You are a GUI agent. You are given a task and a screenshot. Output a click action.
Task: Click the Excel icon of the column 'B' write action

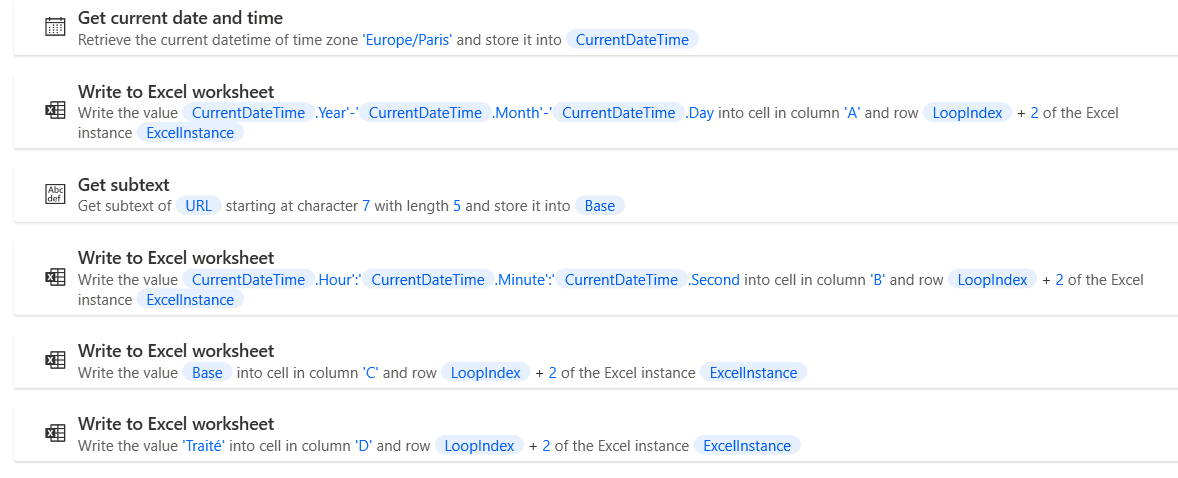(x=55, y=278)
